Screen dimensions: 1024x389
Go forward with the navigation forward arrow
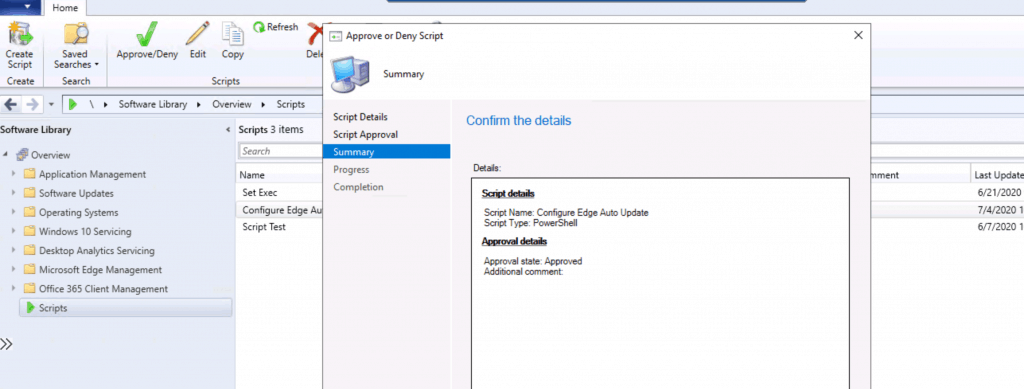pyautogui.click(x=32, y=104)
